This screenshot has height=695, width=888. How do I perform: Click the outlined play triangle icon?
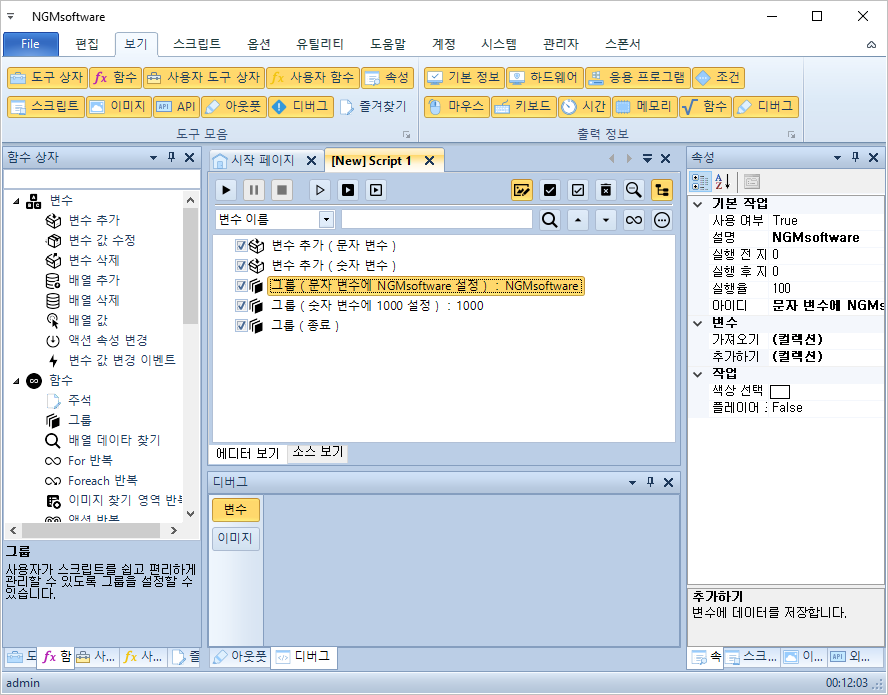(320, 190)
